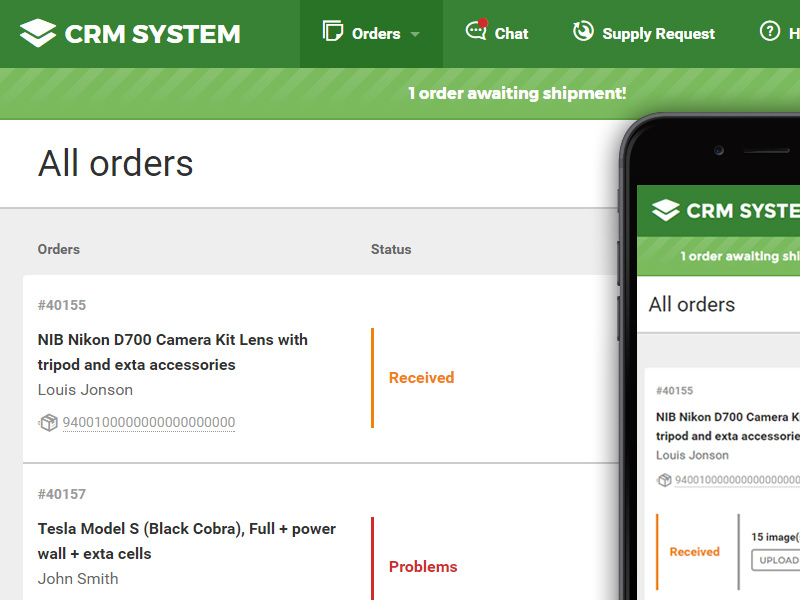Open the tracking number link on the phone
Screen dimensions: 800x600
[737, 480]
